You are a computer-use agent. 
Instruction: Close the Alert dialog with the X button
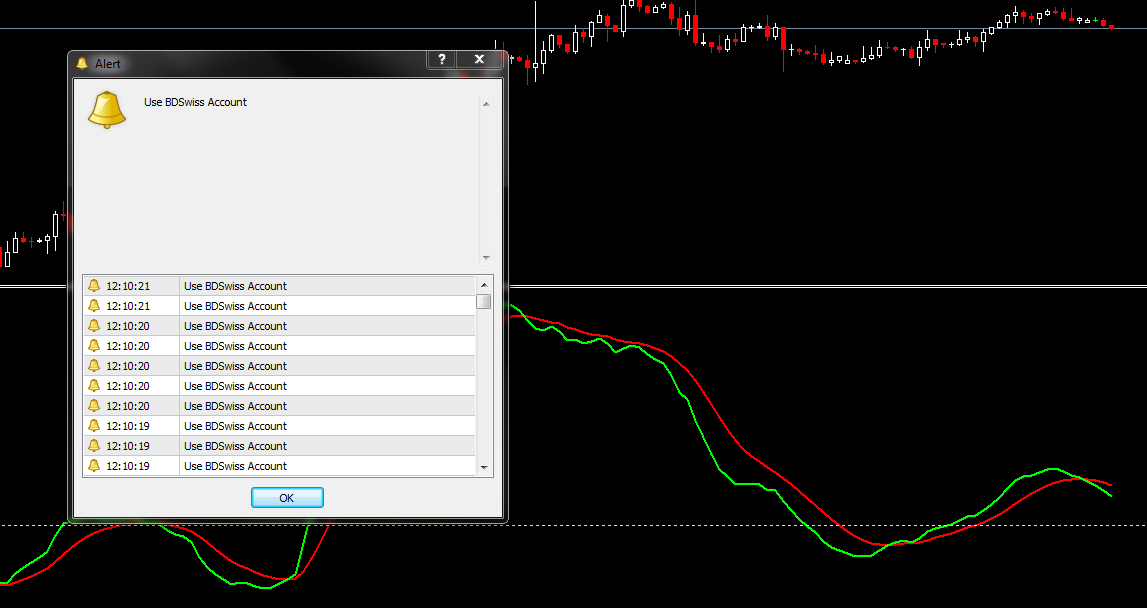tap(479, 60)
